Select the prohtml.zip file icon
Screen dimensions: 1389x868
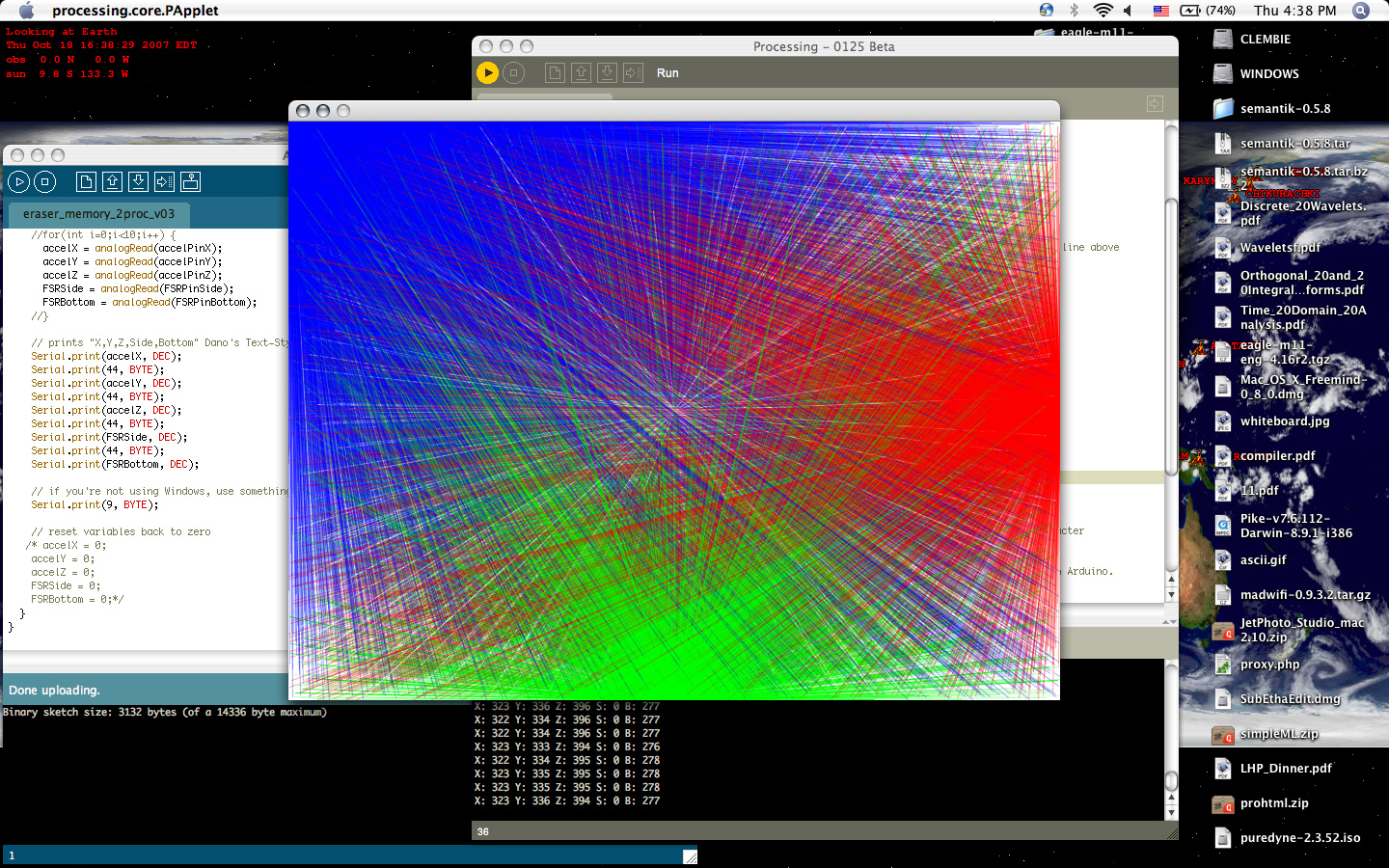tap(1223, 803)
